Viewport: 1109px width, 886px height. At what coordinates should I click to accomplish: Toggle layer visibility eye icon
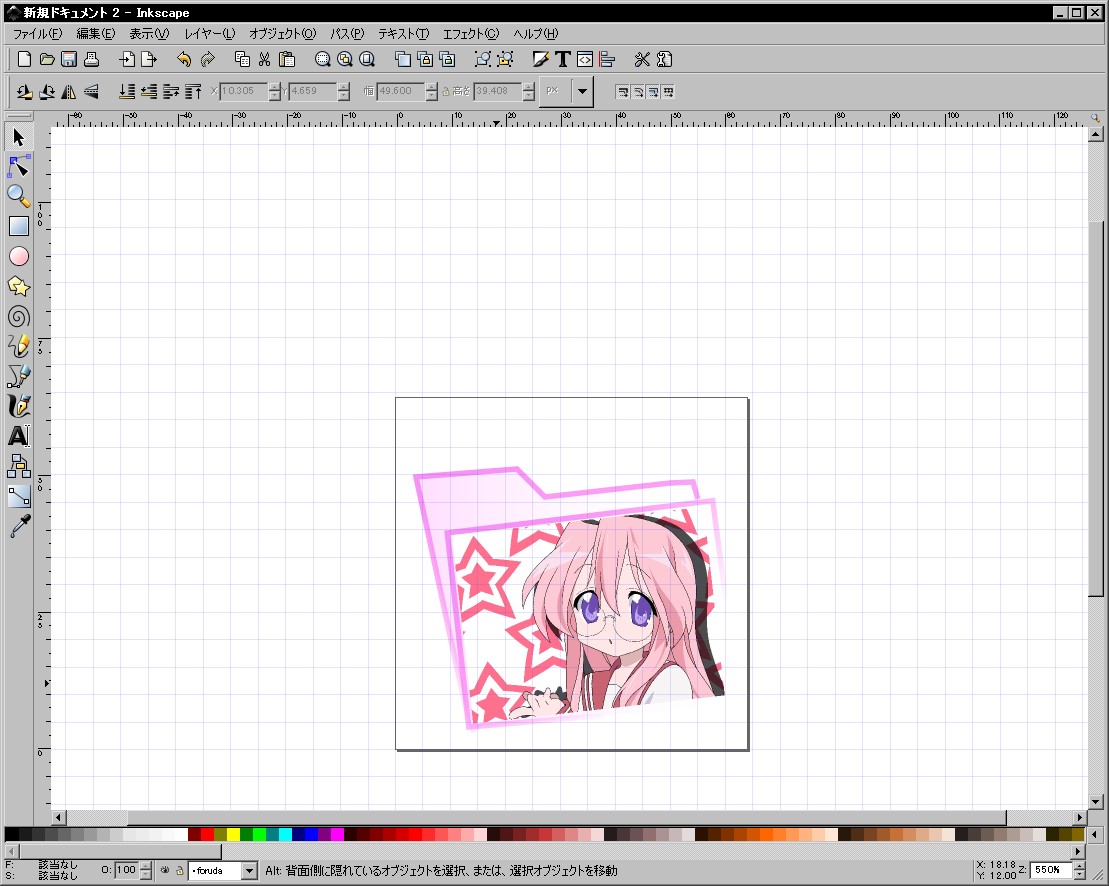(x=165, y=870)
